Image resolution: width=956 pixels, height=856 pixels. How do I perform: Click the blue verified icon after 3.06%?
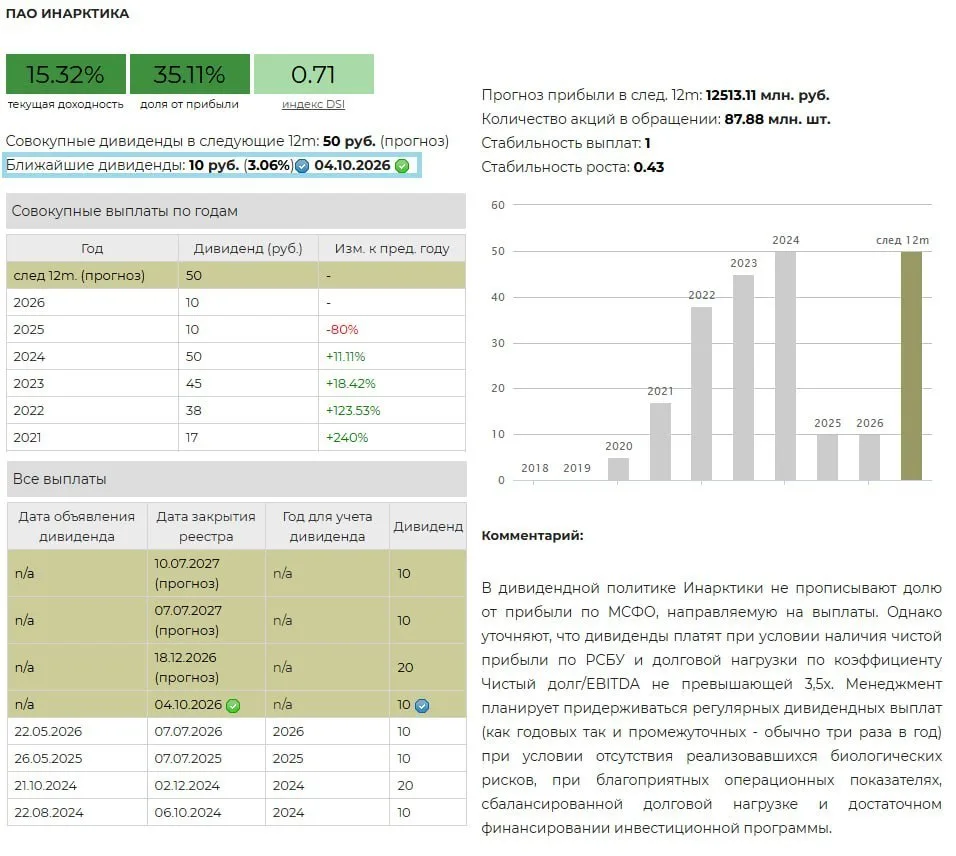[x=302, y=166]
